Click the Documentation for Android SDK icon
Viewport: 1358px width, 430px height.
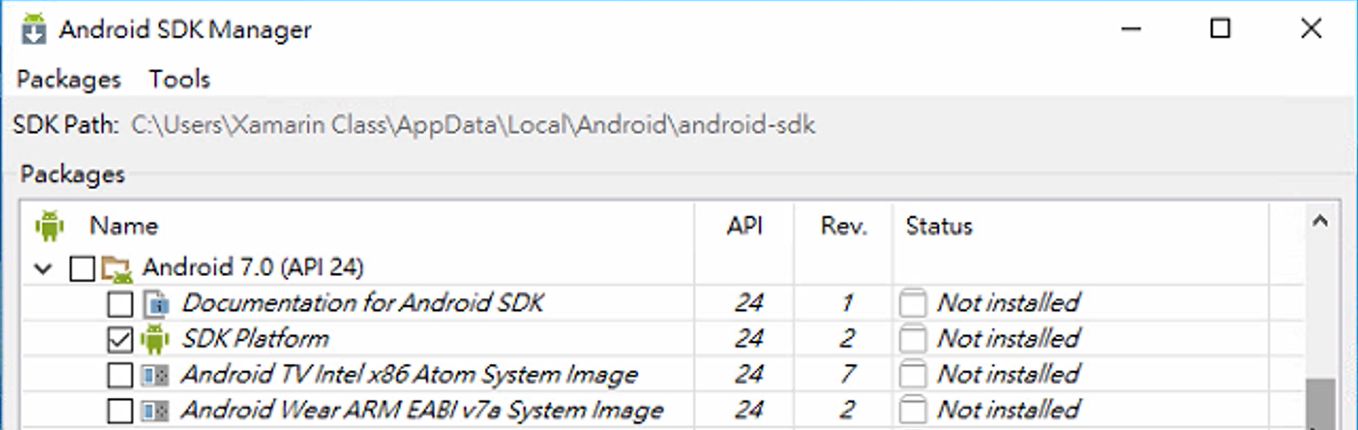pyautogui.click(x=155, y=303)
